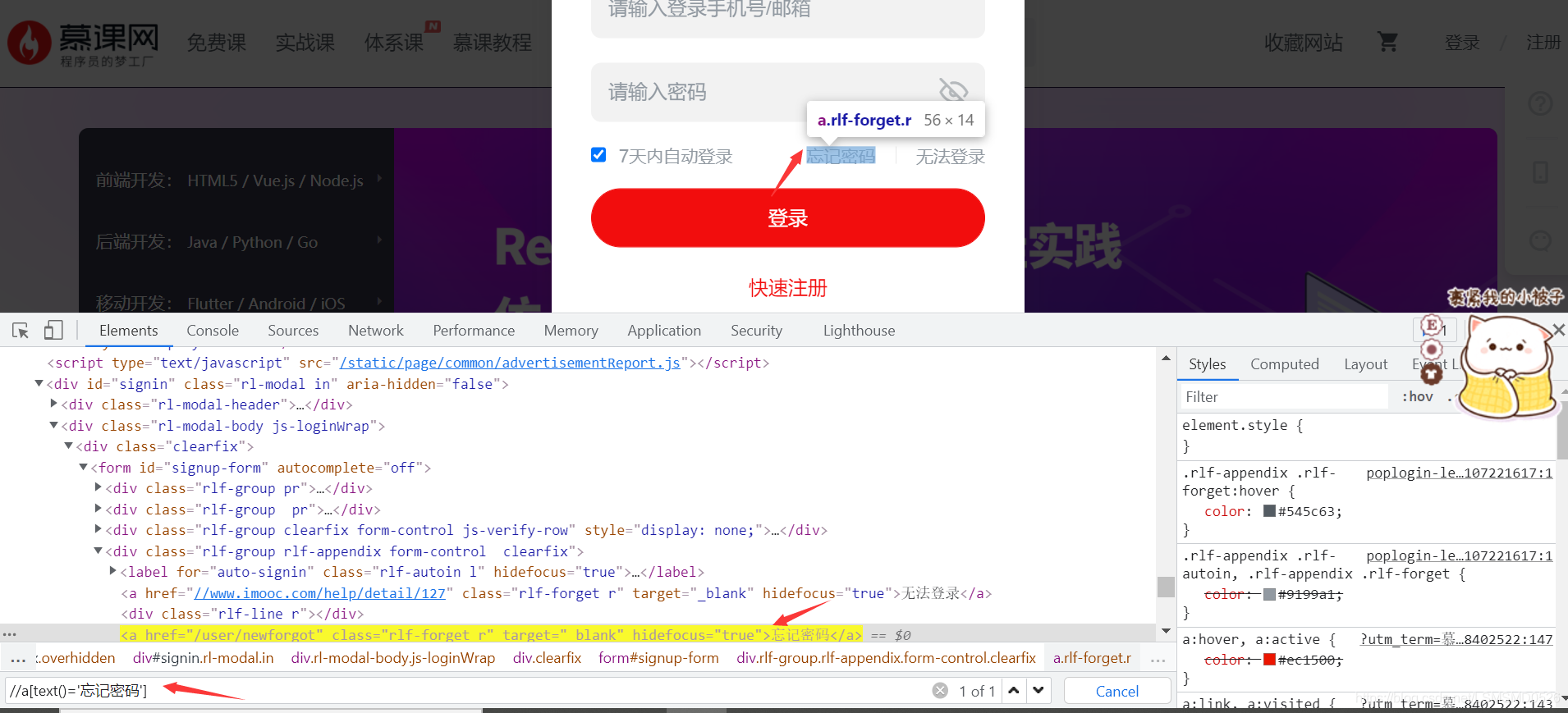Open the Network tab

376,331
